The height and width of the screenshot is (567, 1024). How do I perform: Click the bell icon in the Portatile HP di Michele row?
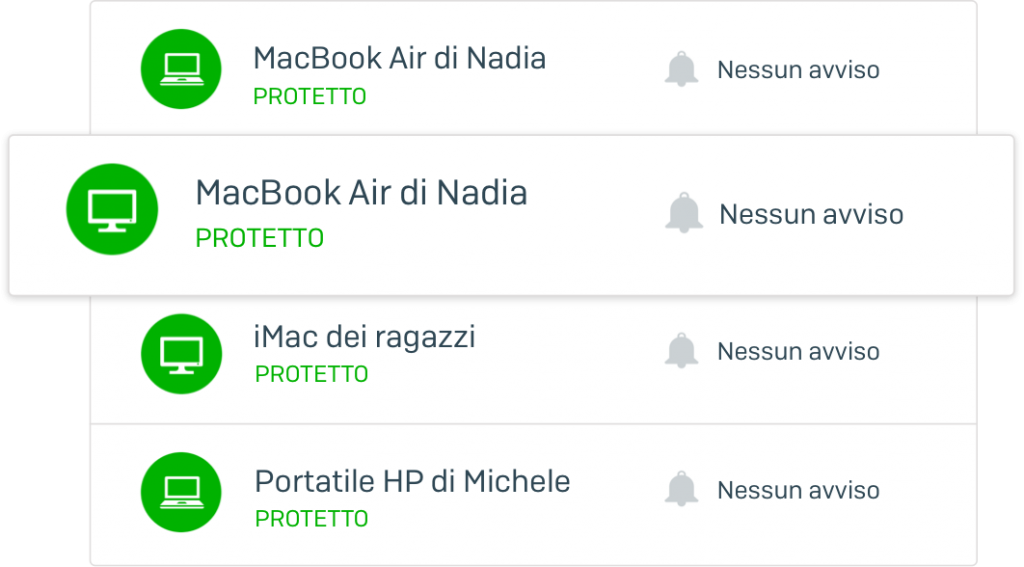pos(681,489)
